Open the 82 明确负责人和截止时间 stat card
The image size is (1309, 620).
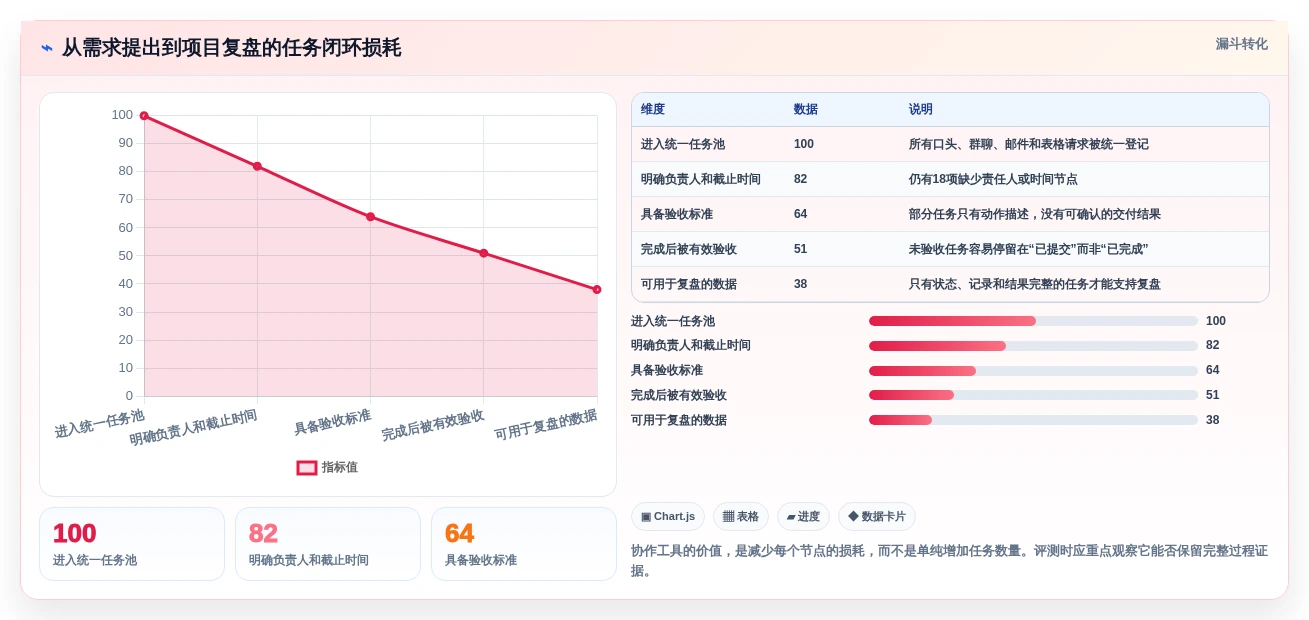(328, 544)
